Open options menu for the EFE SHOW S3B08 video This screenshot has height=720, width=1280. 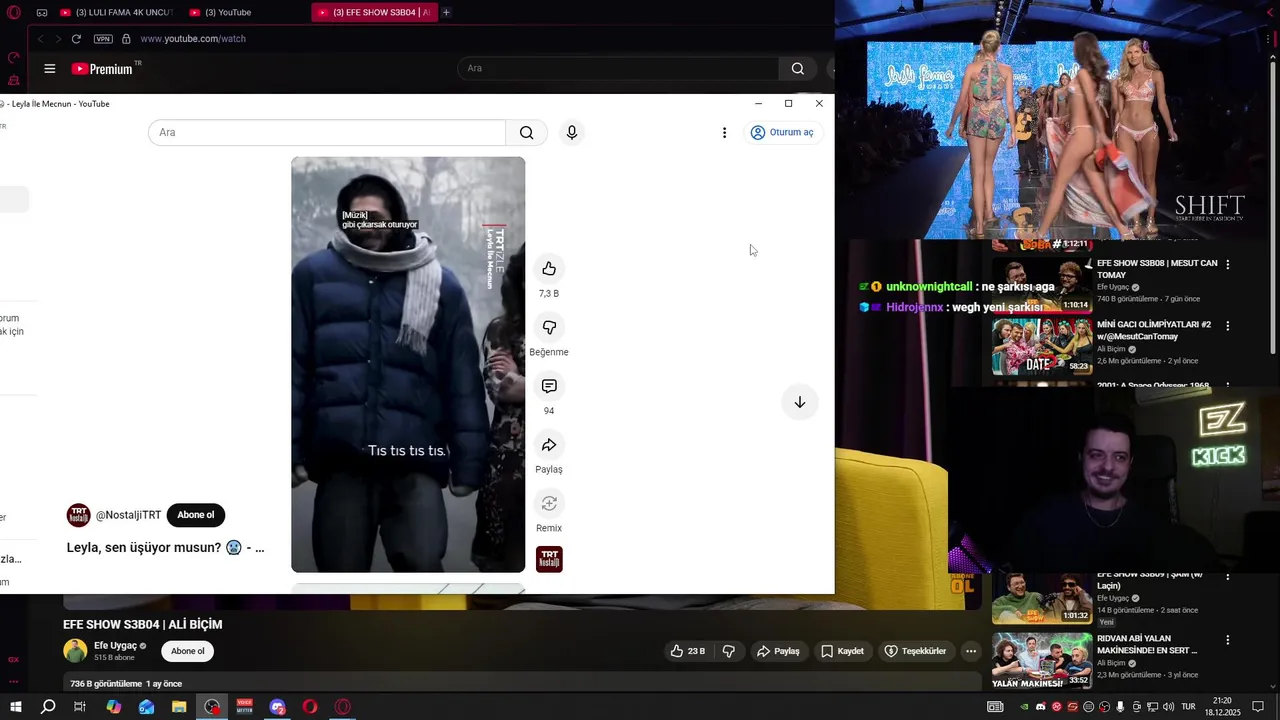(1228, 265)
